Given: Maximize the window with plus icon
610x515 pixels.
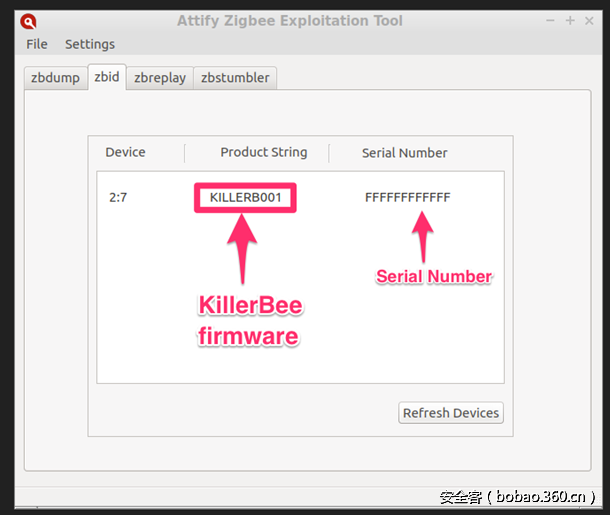Looking at the screenshot, I should pos(570,21).
